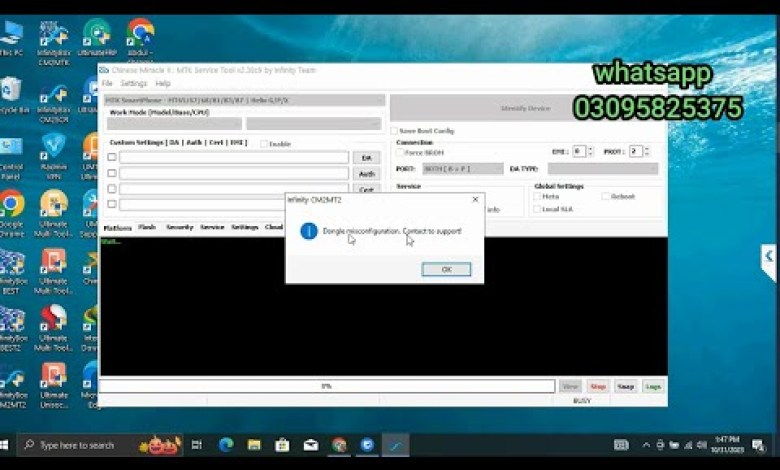Open Task View from taskbar
The image size is (780, 470).
(197, 445)
